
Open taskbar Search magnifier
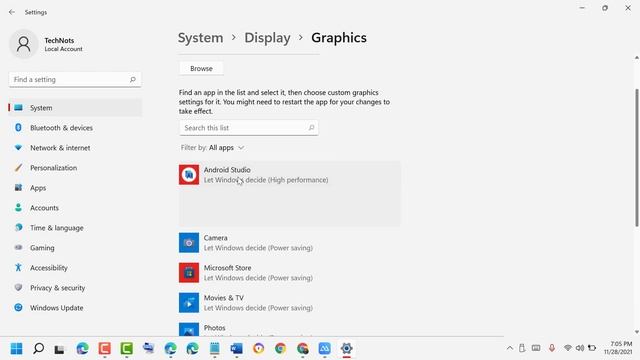point(38,349)
